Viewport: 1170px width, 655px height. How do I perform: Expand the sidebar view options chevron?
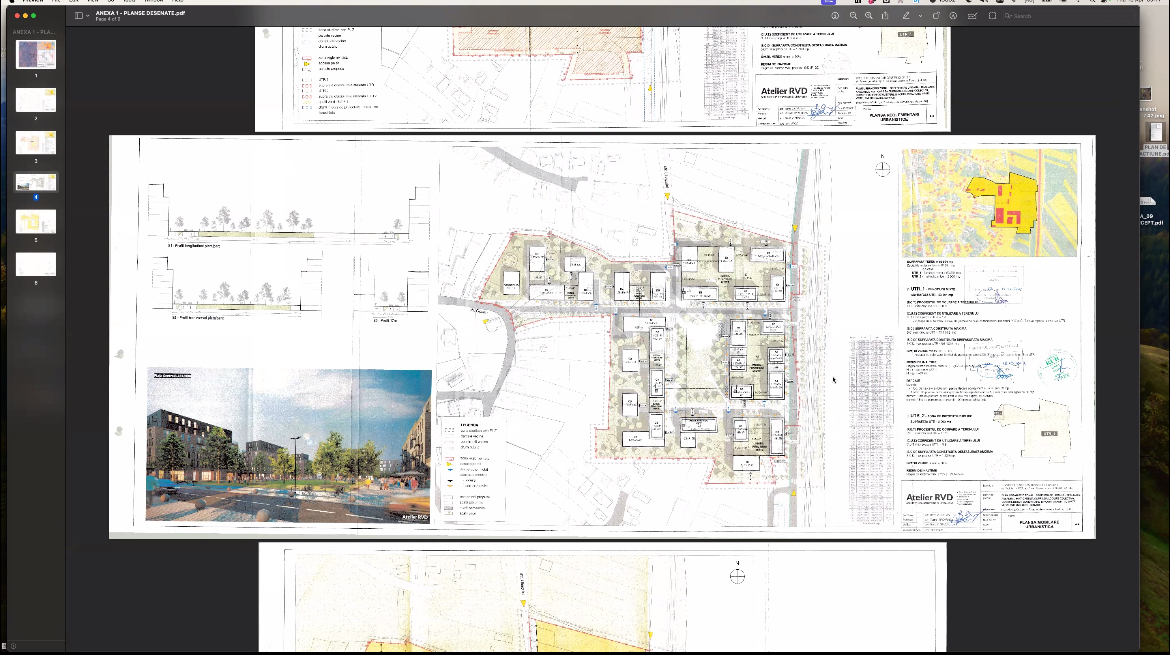tap(88, 16)
